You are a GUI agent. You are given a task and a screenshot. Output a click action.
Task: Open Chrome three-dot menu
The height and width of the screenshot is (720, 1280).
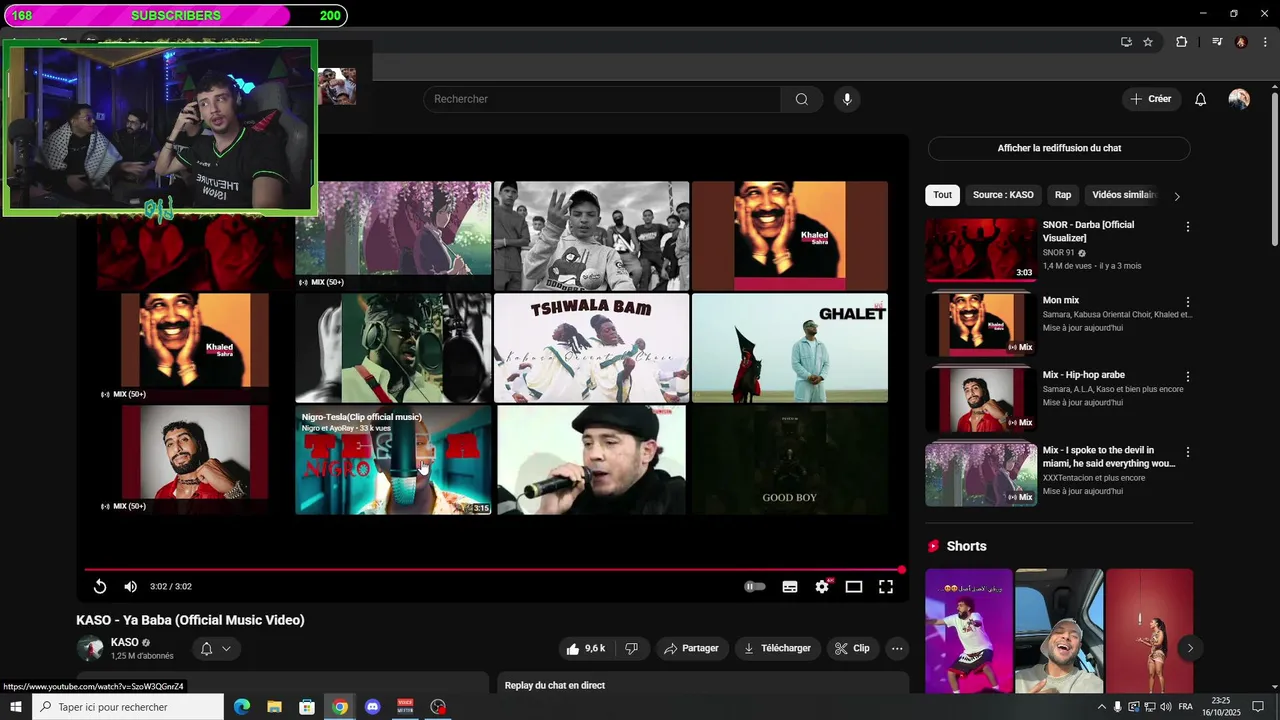[1263, 42]
